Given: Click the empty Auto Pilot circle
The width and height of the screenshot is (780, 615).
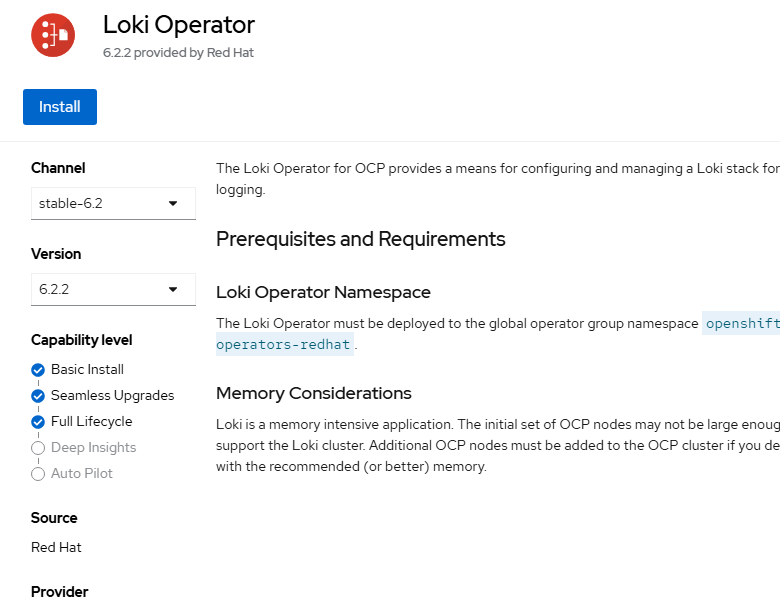Looking at the screenshot, I should tap(38, 474).
